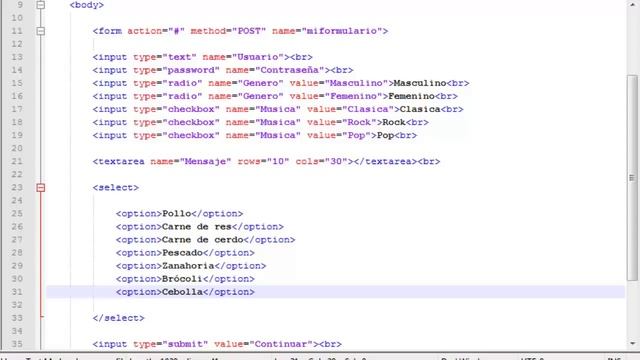Image resolution: width=640 pixels, height=360 pixels.
Task: Place cursor in the text input line named "Usuario"
Action: coord(202,57)
